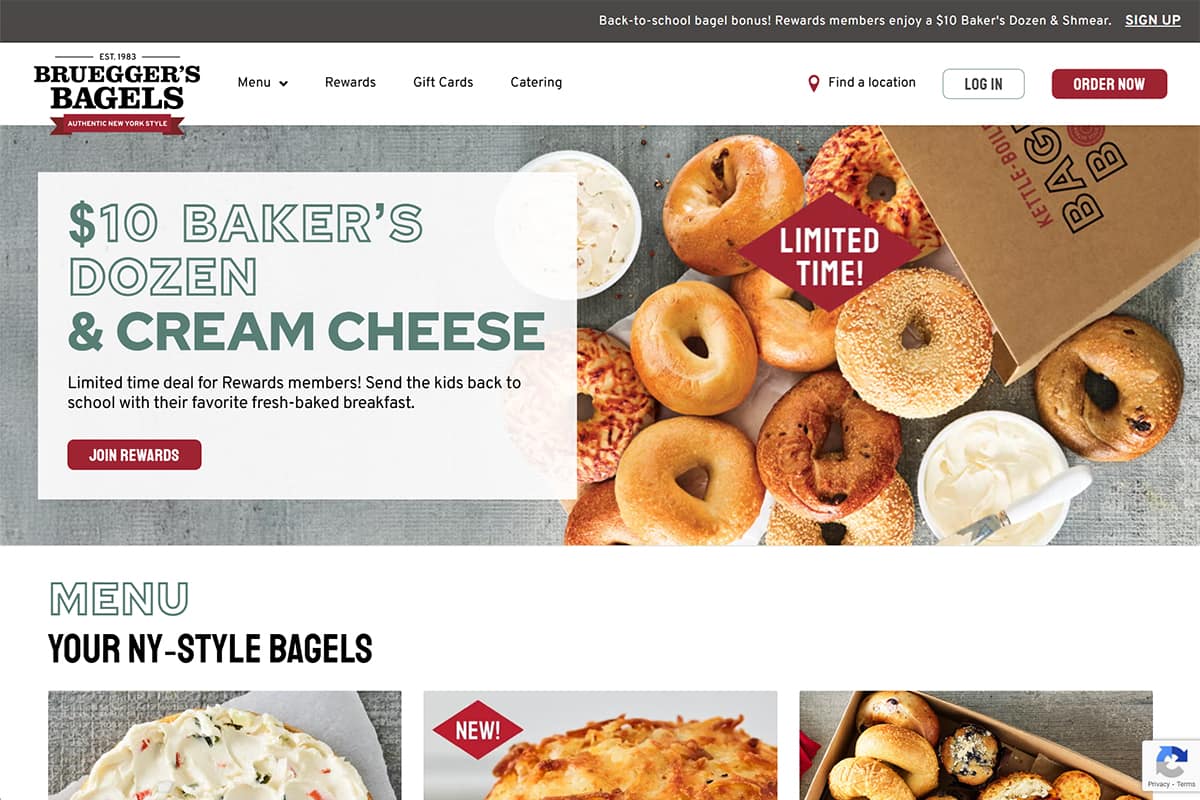Screen dimensions: 1200x800
Task: Open the new cheesy bagel thumbnail
Action: tap(600, 745)
